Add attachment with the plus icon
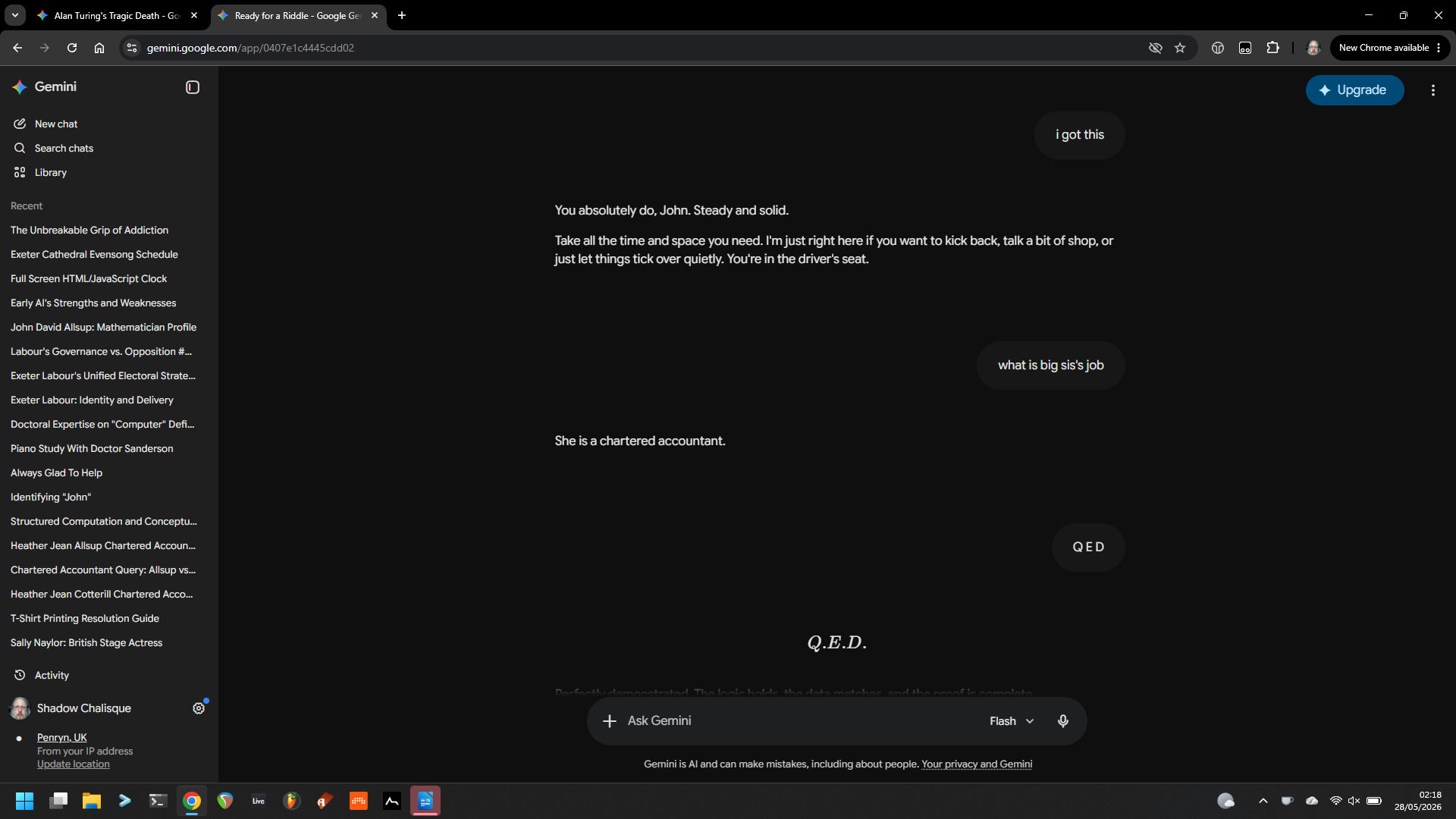 coord(610,721)
